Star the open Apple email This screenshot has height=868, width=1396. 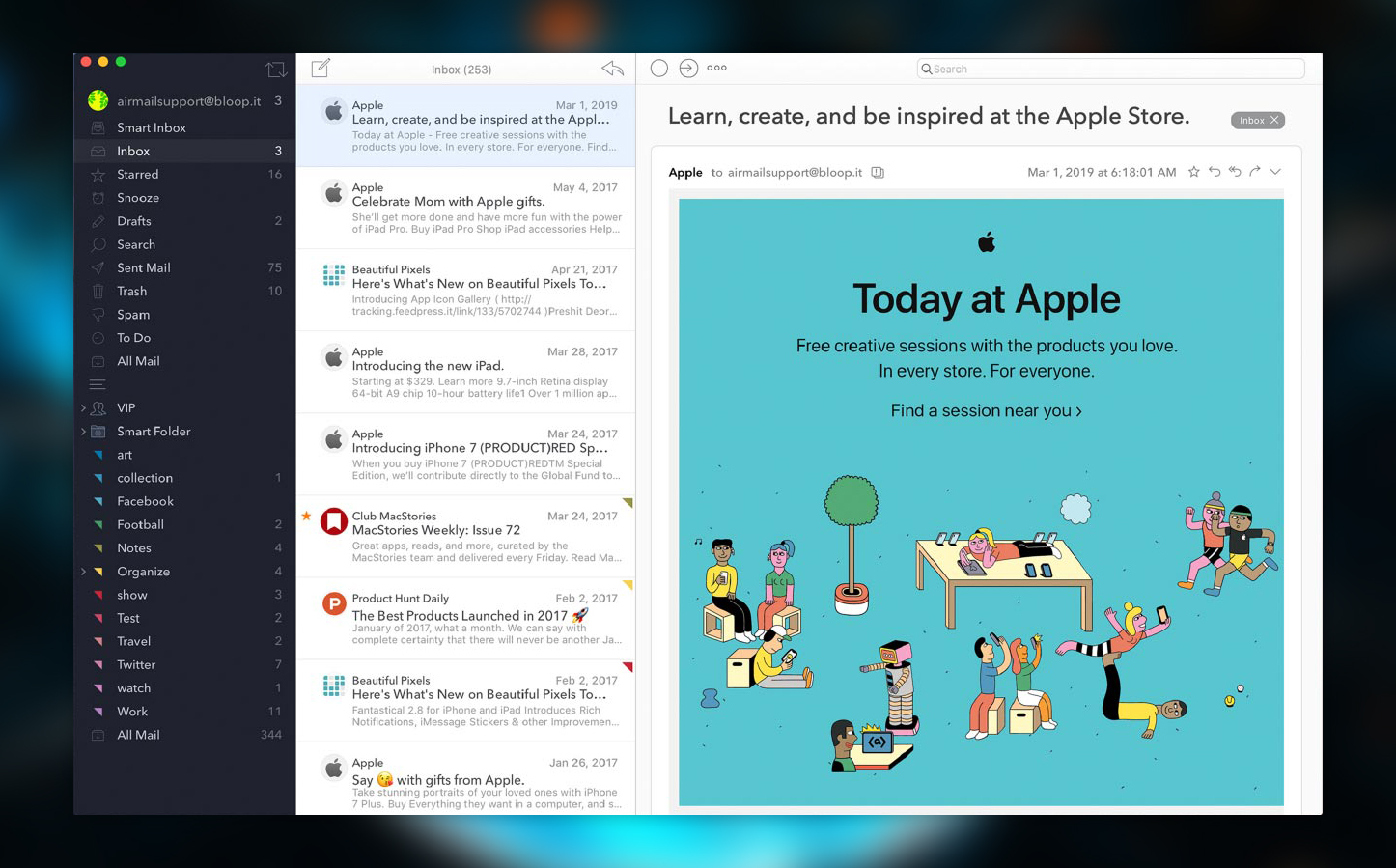[x=1193, y=172]
